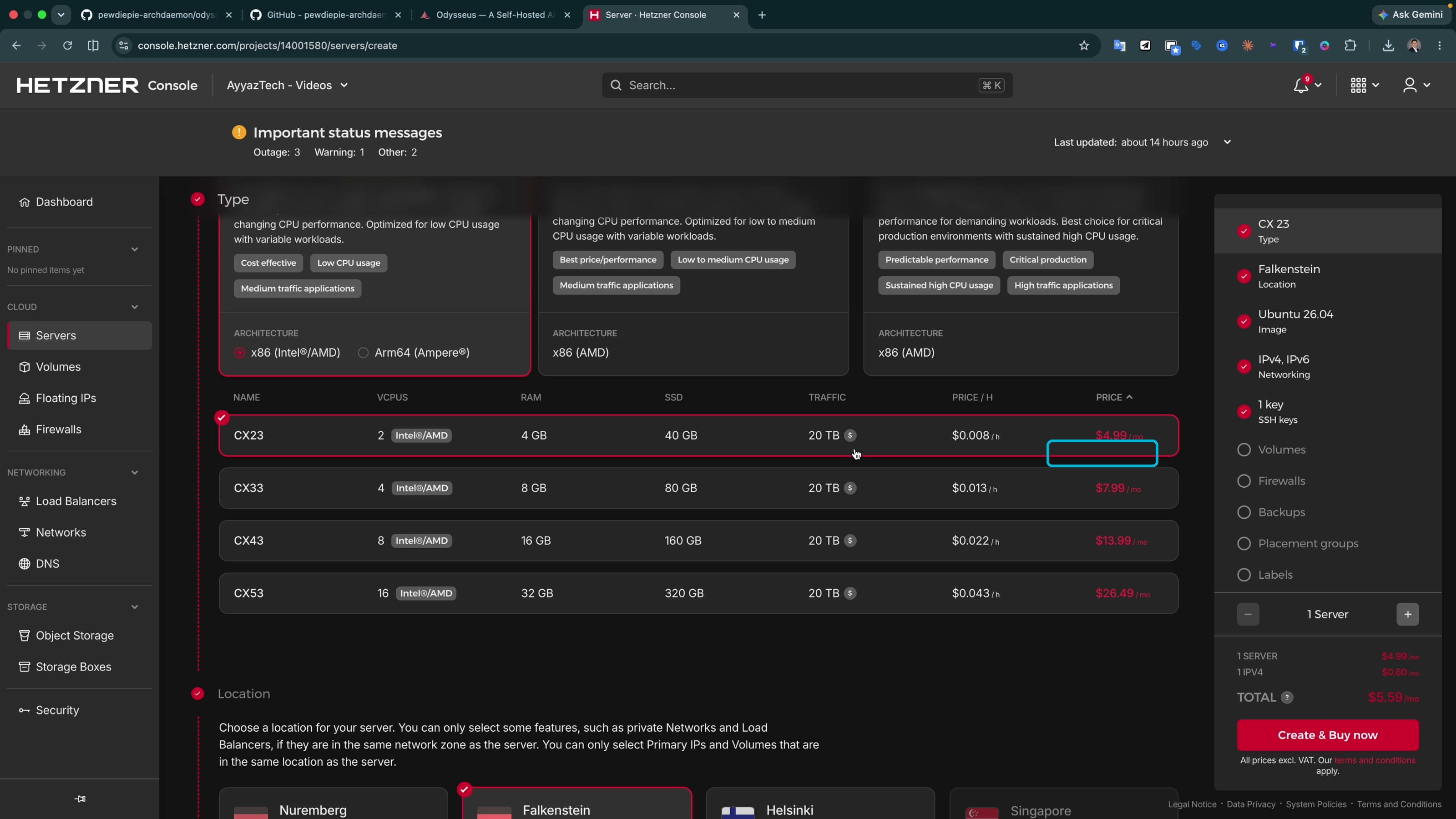1456x819 pixels.
Task: Open the apps grid menu icon
Action: click(x=1358, y=86)
